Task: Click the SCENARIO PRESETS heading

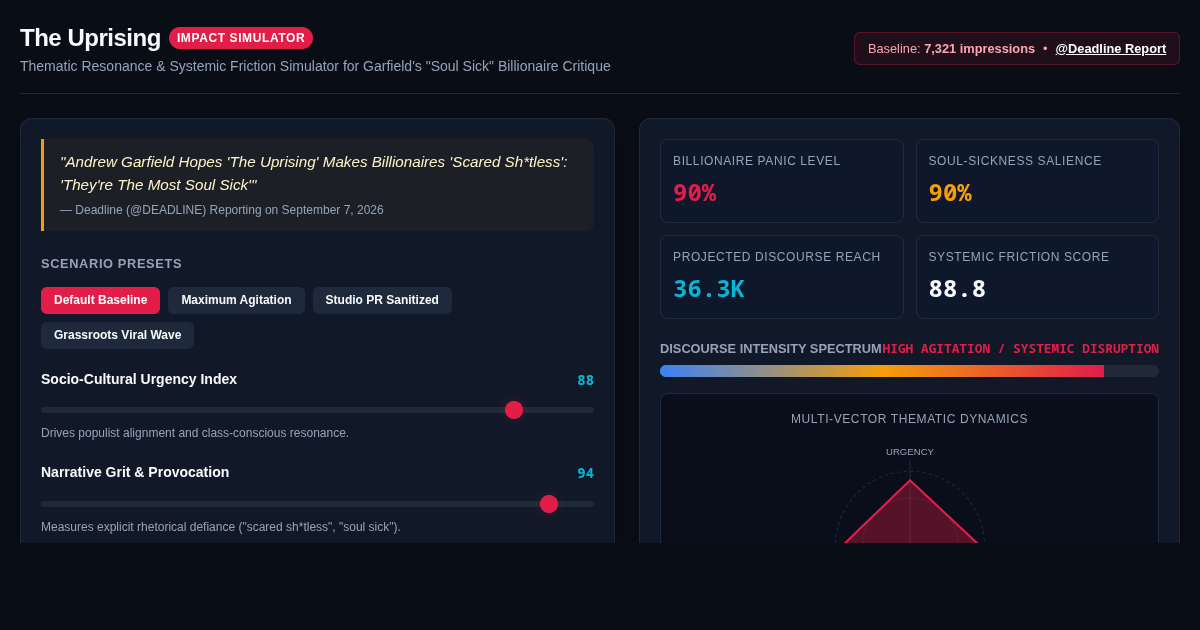Action: click(111, 264)
